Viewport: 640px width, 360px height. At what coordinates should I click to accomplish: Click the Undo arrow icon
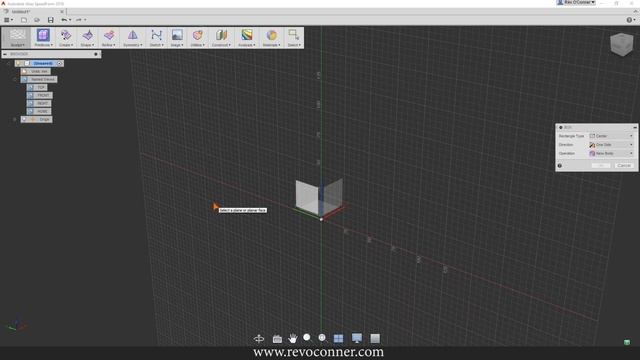click(64, 20)
